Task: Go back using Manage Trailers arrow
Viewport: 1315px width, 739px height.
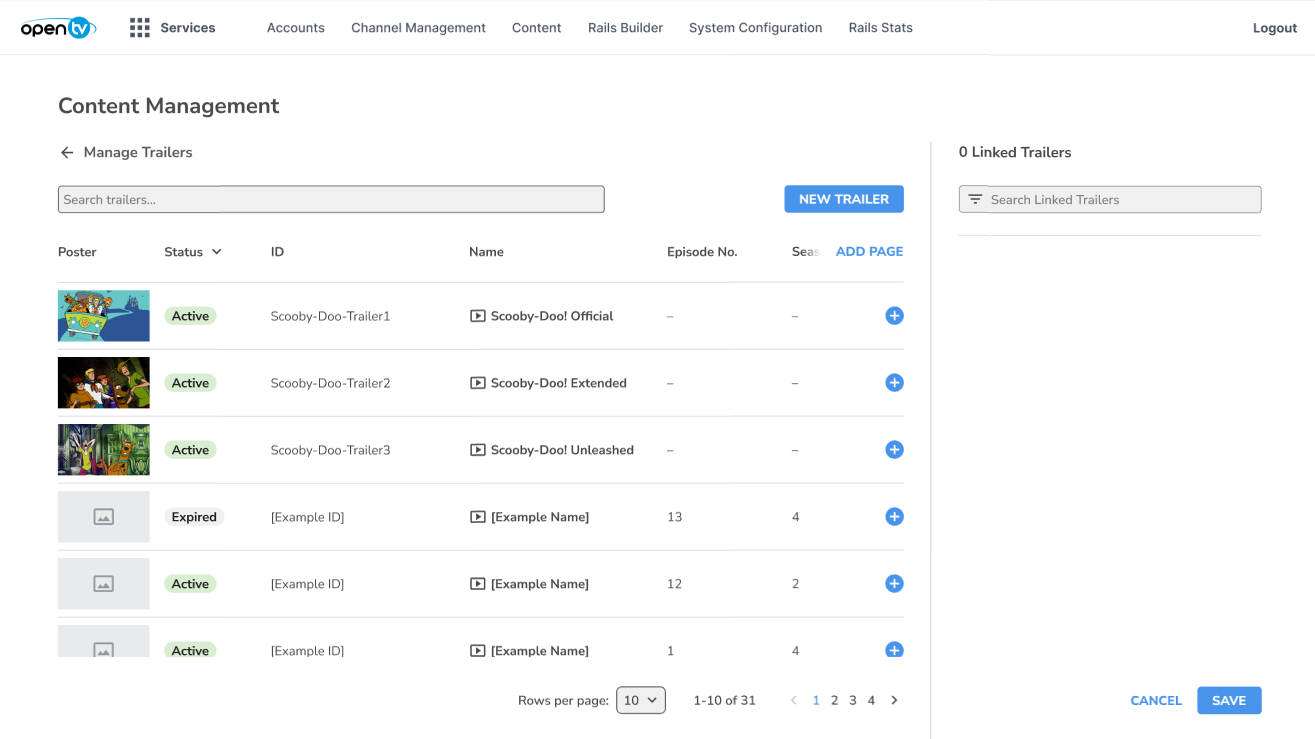Action: point(67,153)
